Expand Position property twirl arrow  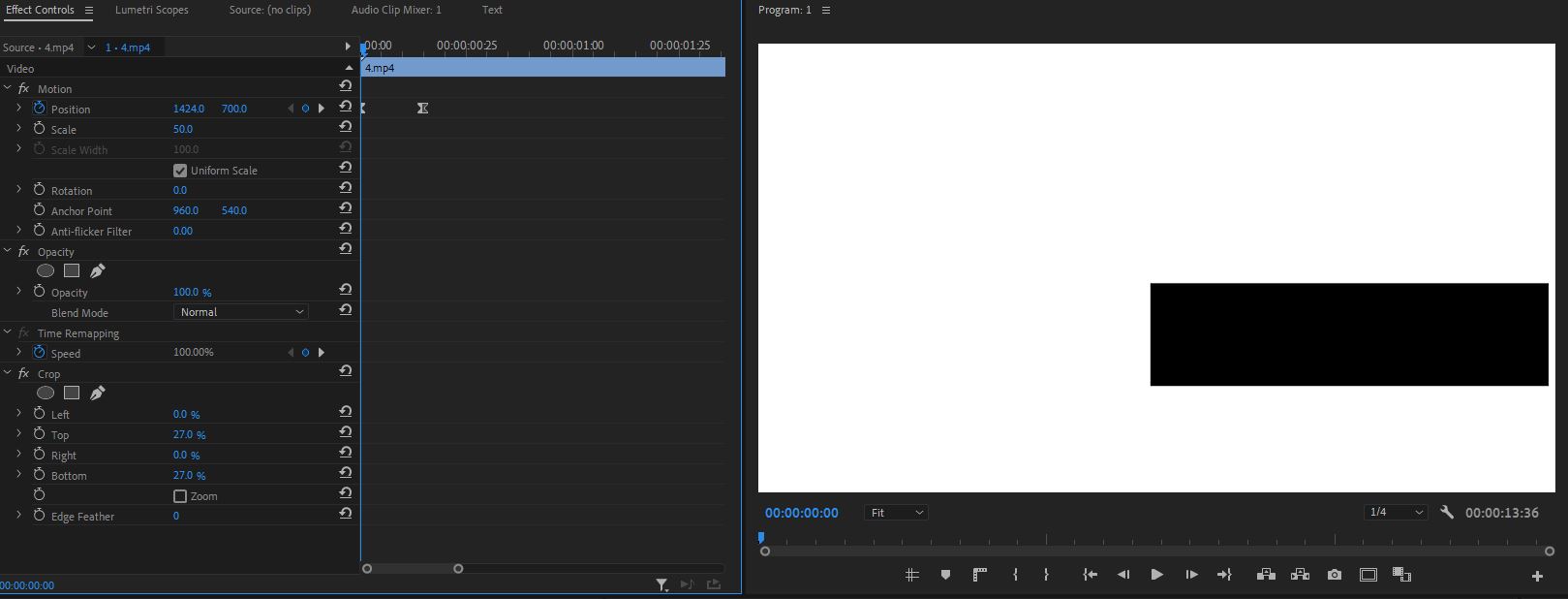[x=18, y=109]
